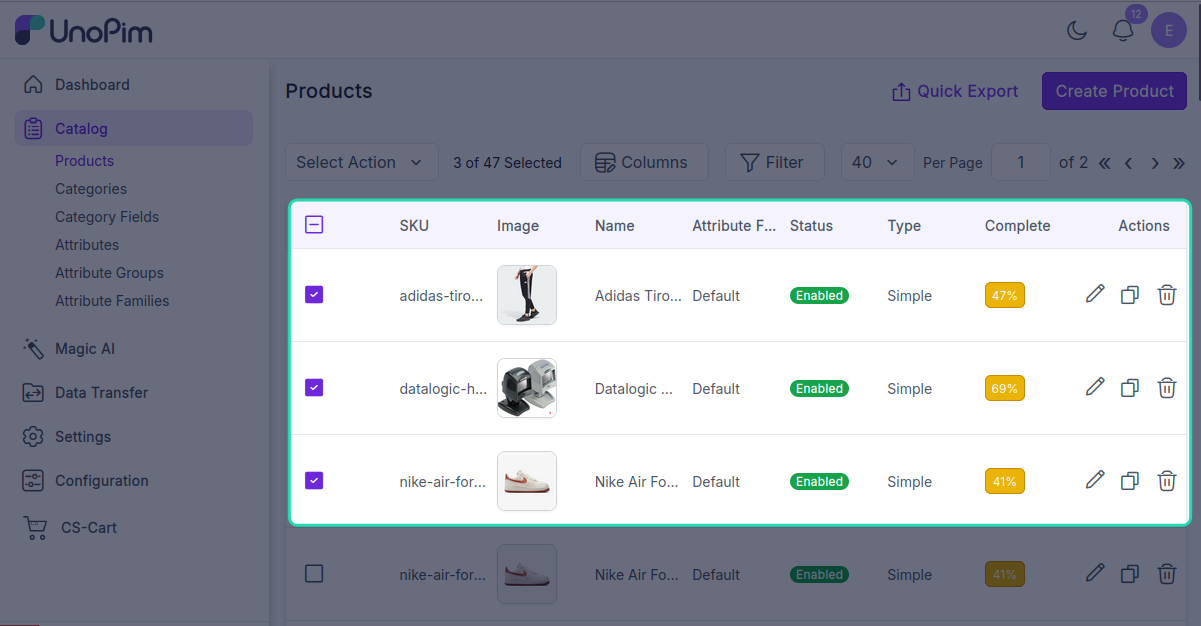Open Categories submenu link

point(91,189)
